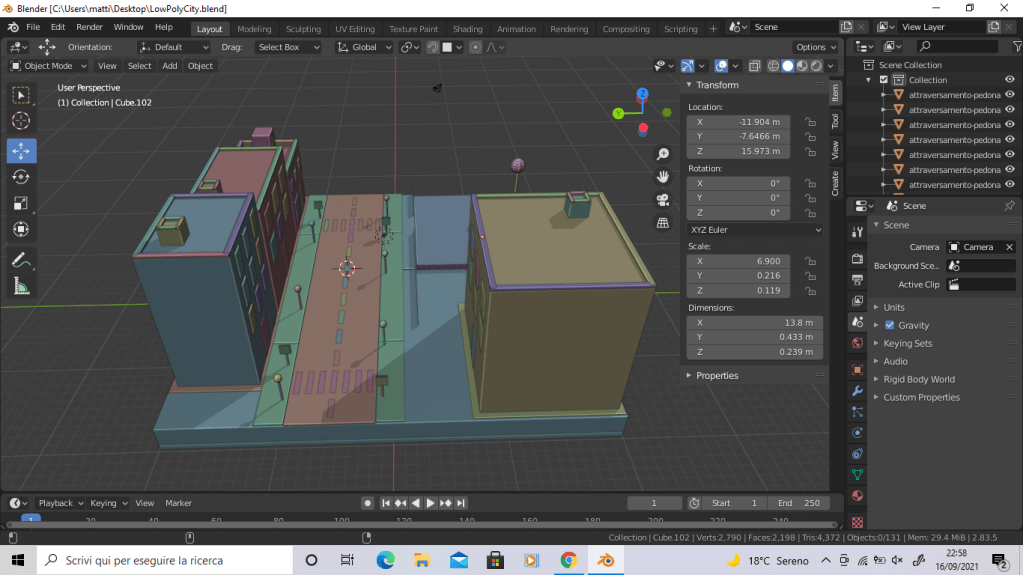Open the XYZ Euler rotation mode dropdown

[755, 230]
